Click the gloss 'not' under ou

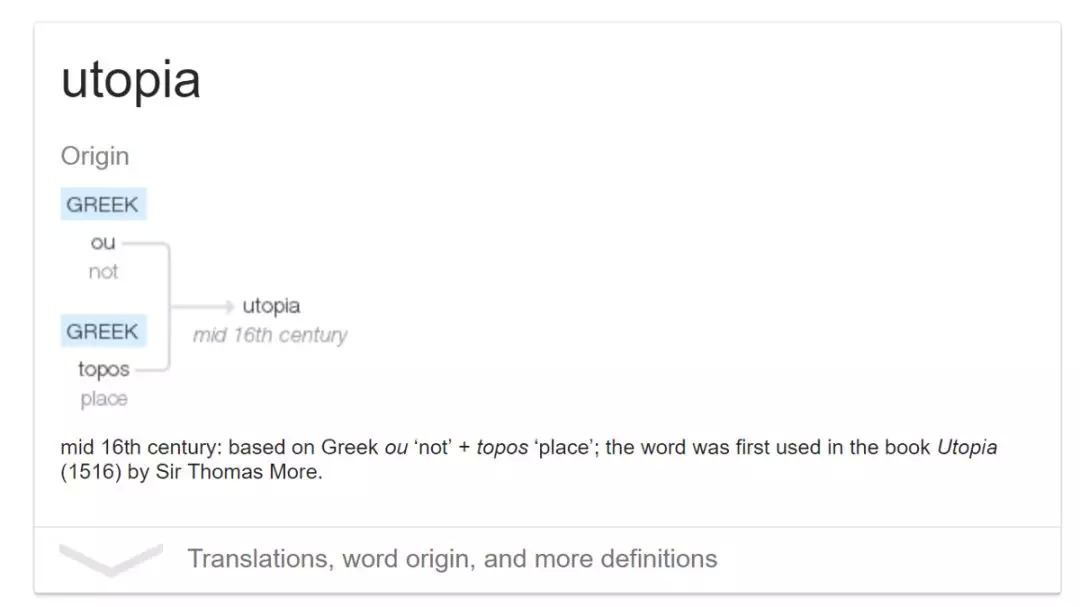(103, 271)
